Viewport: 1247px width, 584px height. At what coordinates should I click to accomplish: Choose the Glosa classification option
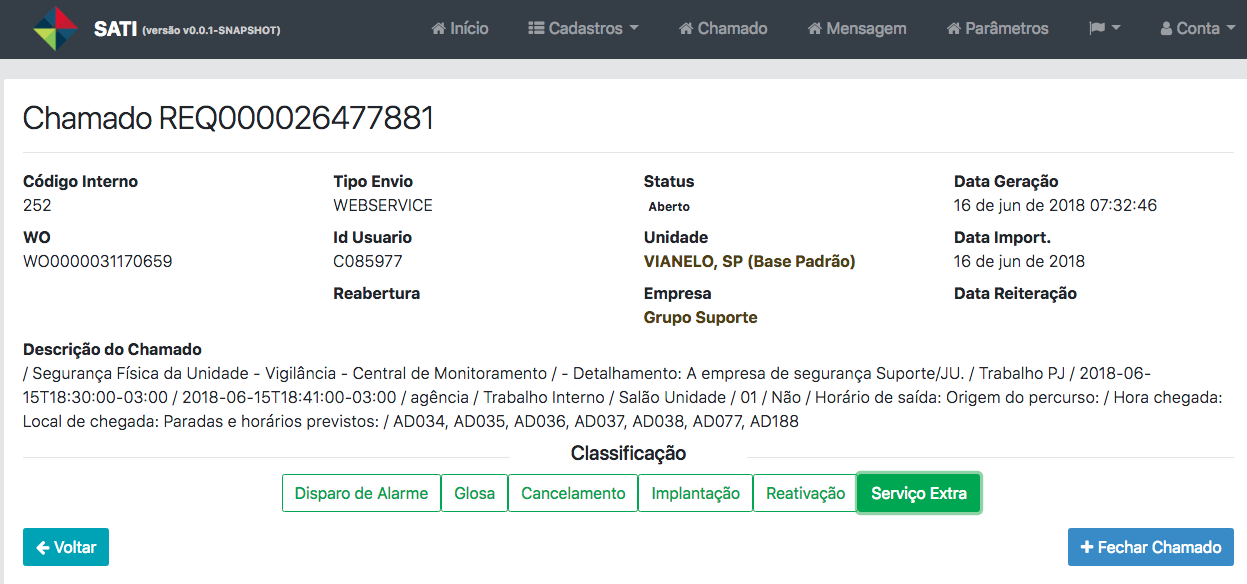tap(474, 493)
